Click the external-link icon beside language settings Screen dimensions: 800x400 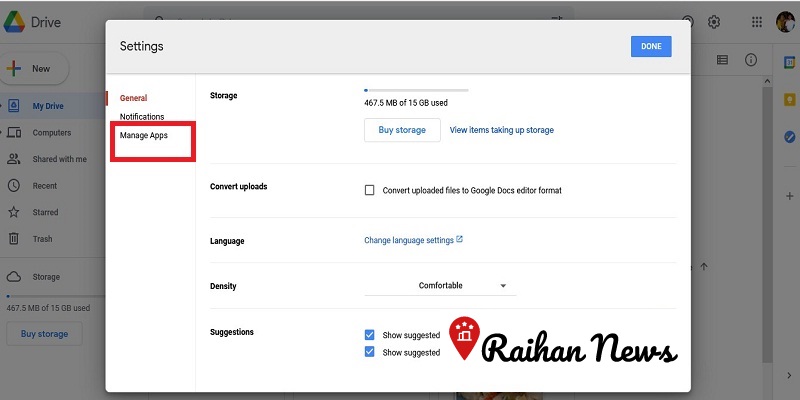coord(459,239)
